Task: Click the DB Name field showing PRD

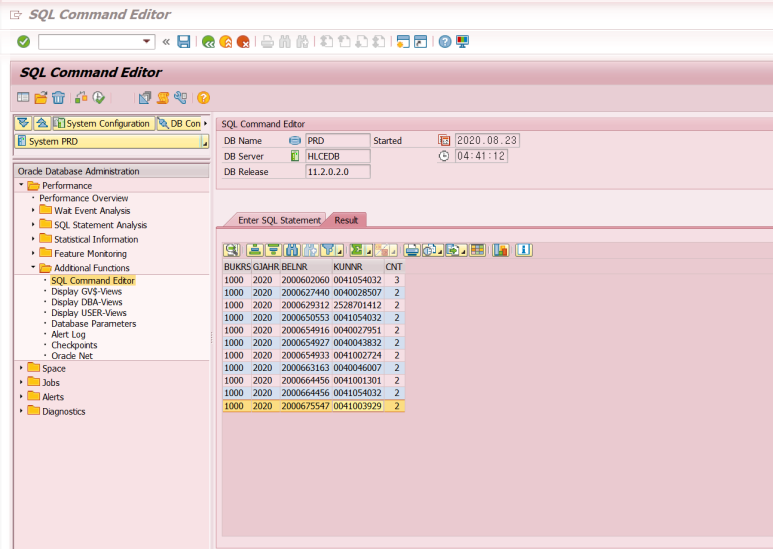Action: [x=336, y=141]
